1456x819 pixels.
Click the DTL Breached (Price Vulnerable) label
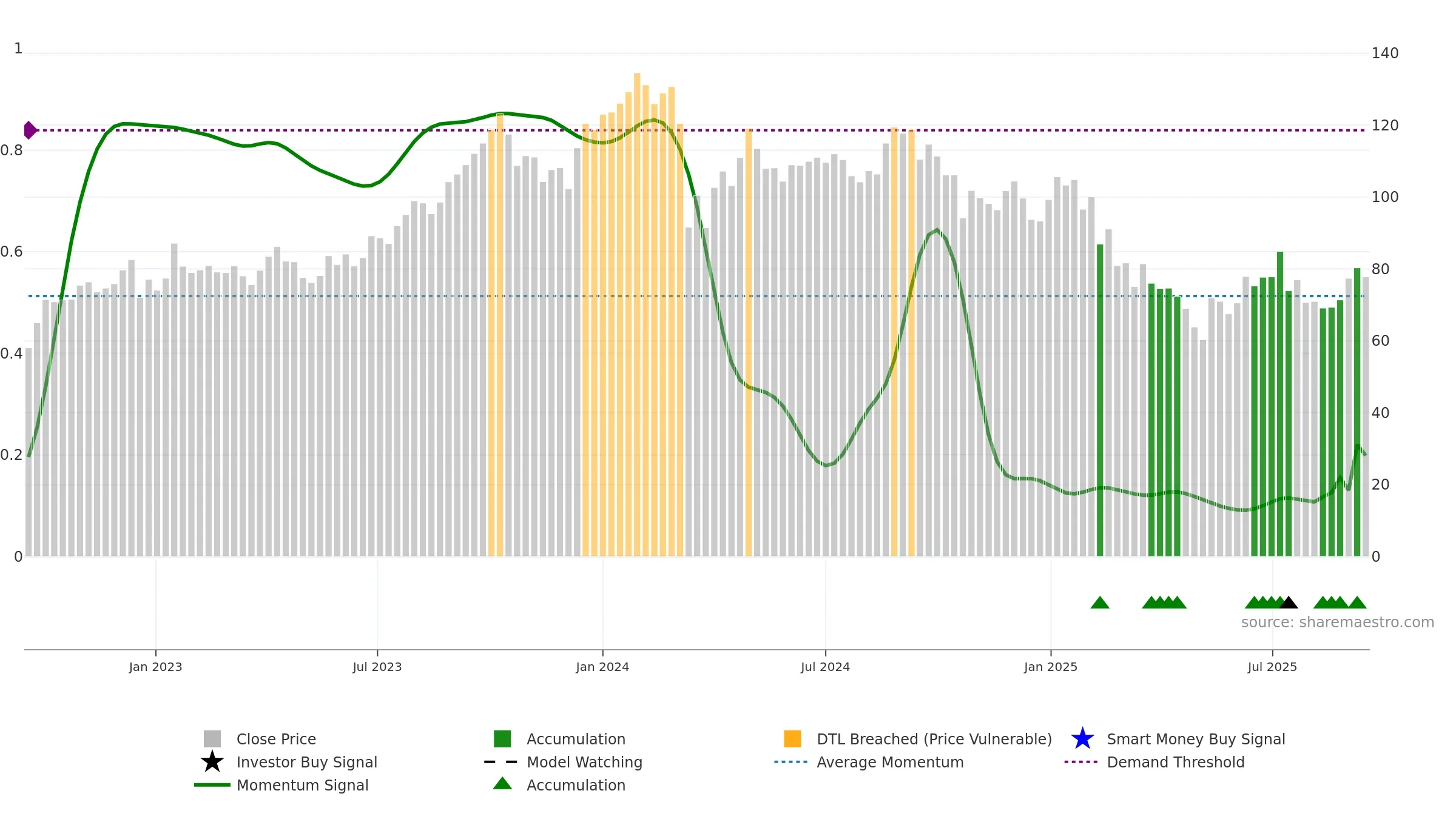click(x=934, y=739)
